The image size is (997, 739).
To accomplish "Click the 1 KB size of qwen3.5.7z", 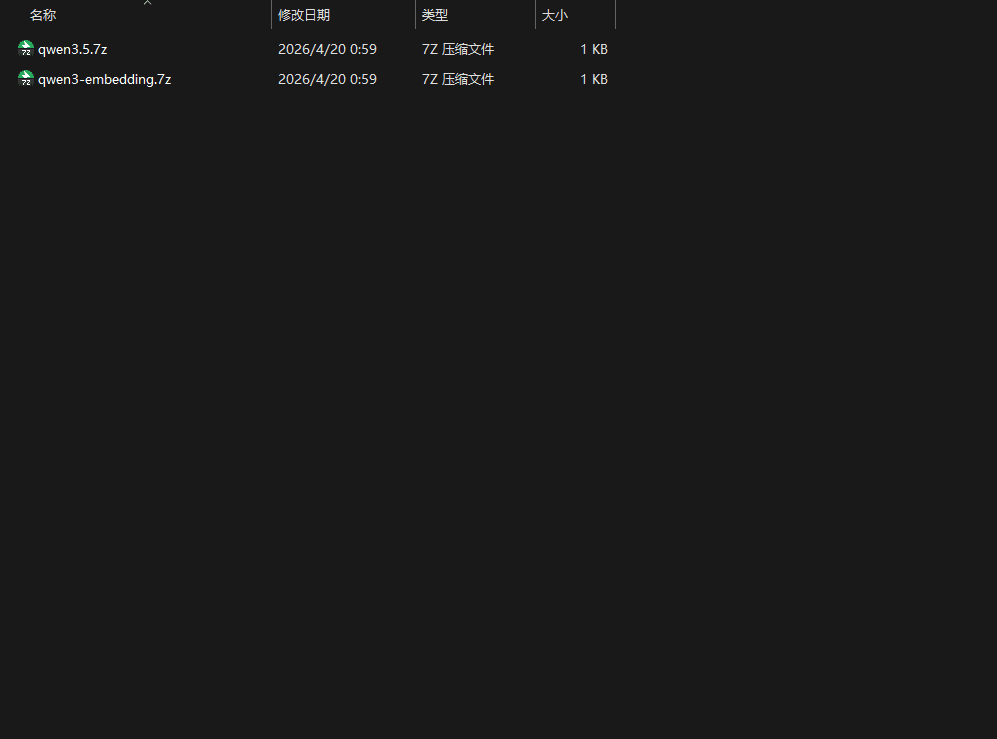I will coord(593,49).
